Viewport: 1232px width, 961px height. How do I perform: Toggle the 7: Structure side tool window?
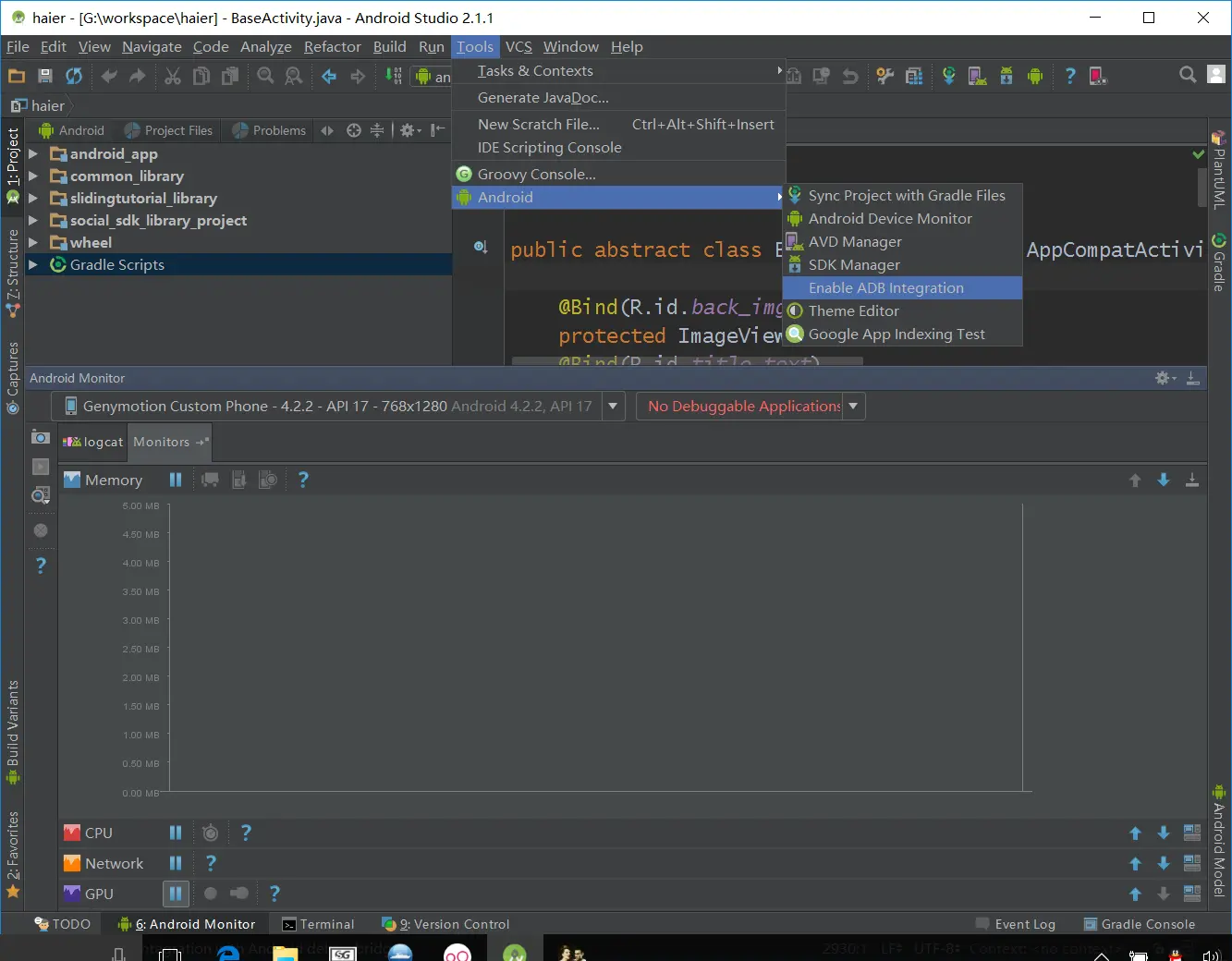(x=13, y=273)
